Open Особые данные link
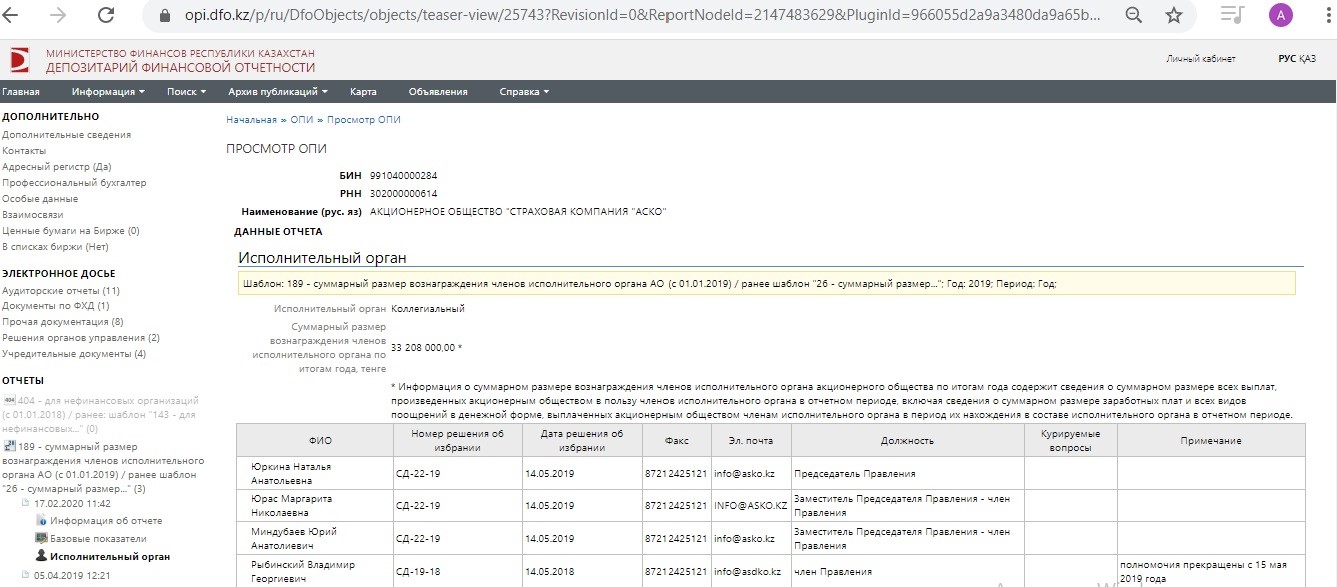This screenshot has width=1337, height=587. click(40, 198)
